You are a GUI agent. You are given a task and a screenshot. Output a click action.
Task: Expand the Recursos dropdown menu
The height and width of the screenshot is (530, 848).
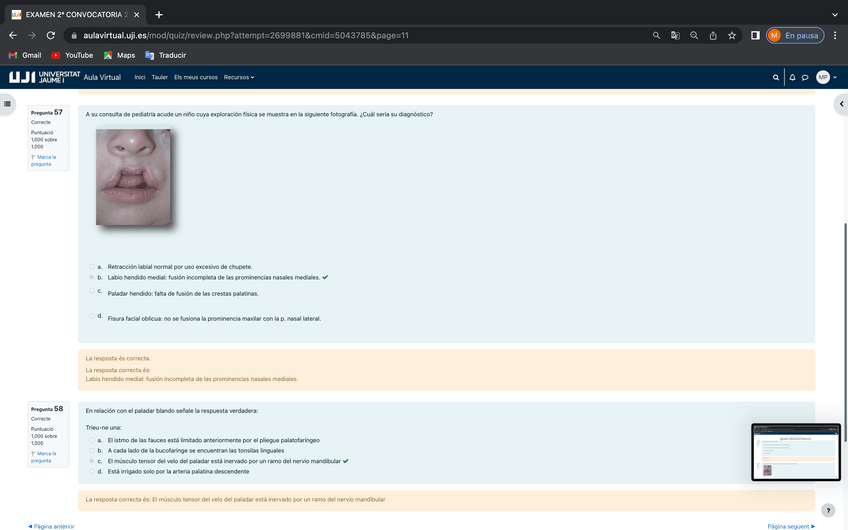(239, 77)
